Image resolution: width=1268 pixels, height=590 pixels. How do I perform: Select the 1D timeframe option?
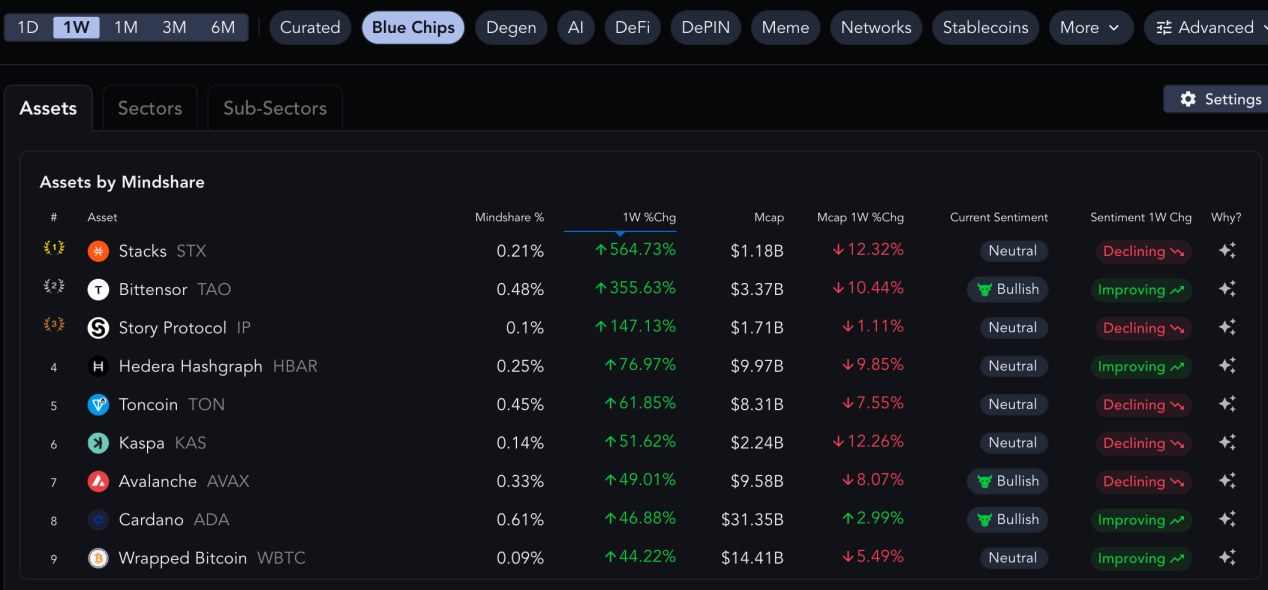tap(28, 27)
